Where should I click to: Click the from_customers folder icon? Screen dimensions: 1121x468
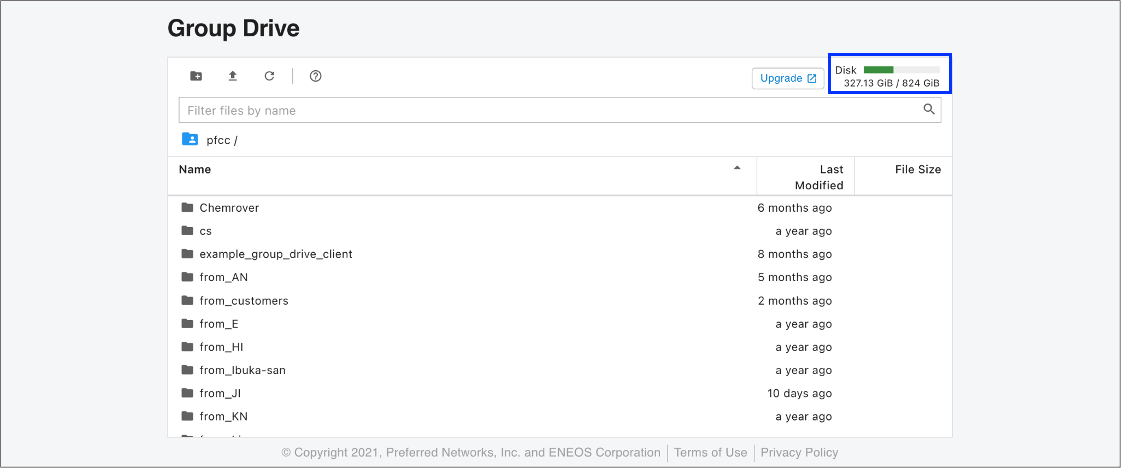tap(187, 301)
